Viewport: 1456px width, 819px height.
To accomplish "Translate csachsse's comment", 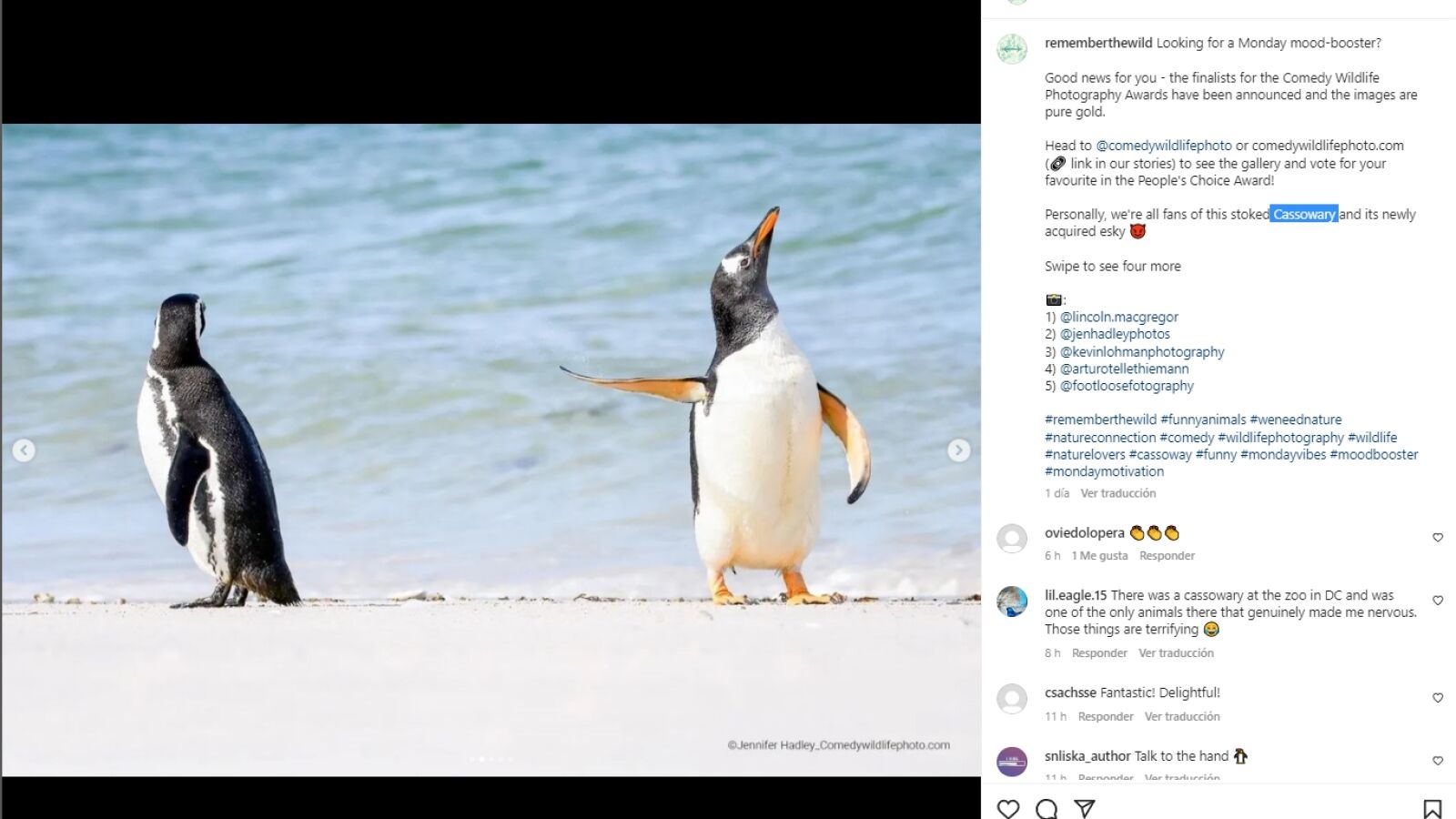I will pos(1182,717).
